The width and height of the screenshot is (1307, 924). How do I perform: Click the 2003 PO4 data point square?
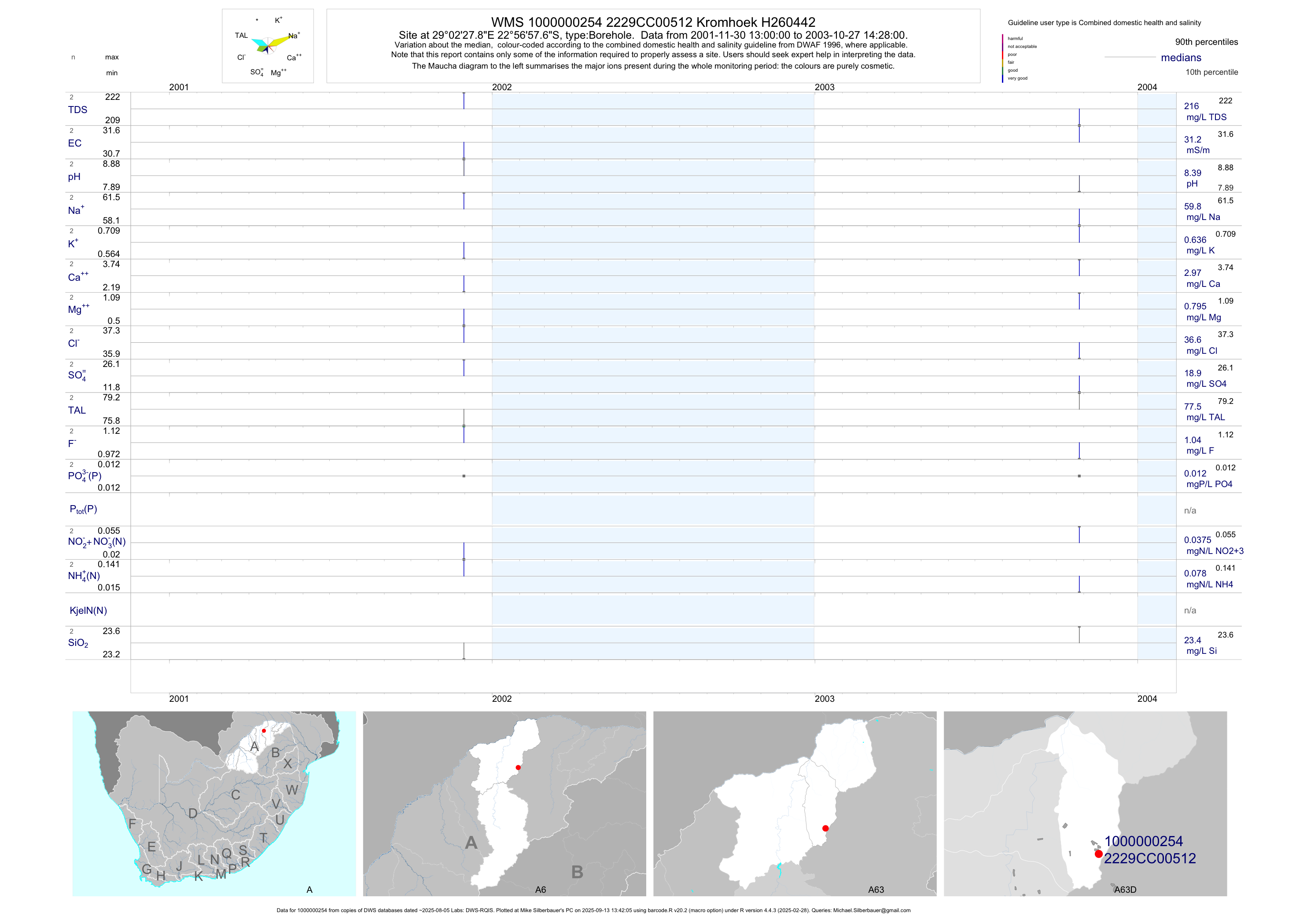pyautogui.click(x=1079, y=476)
